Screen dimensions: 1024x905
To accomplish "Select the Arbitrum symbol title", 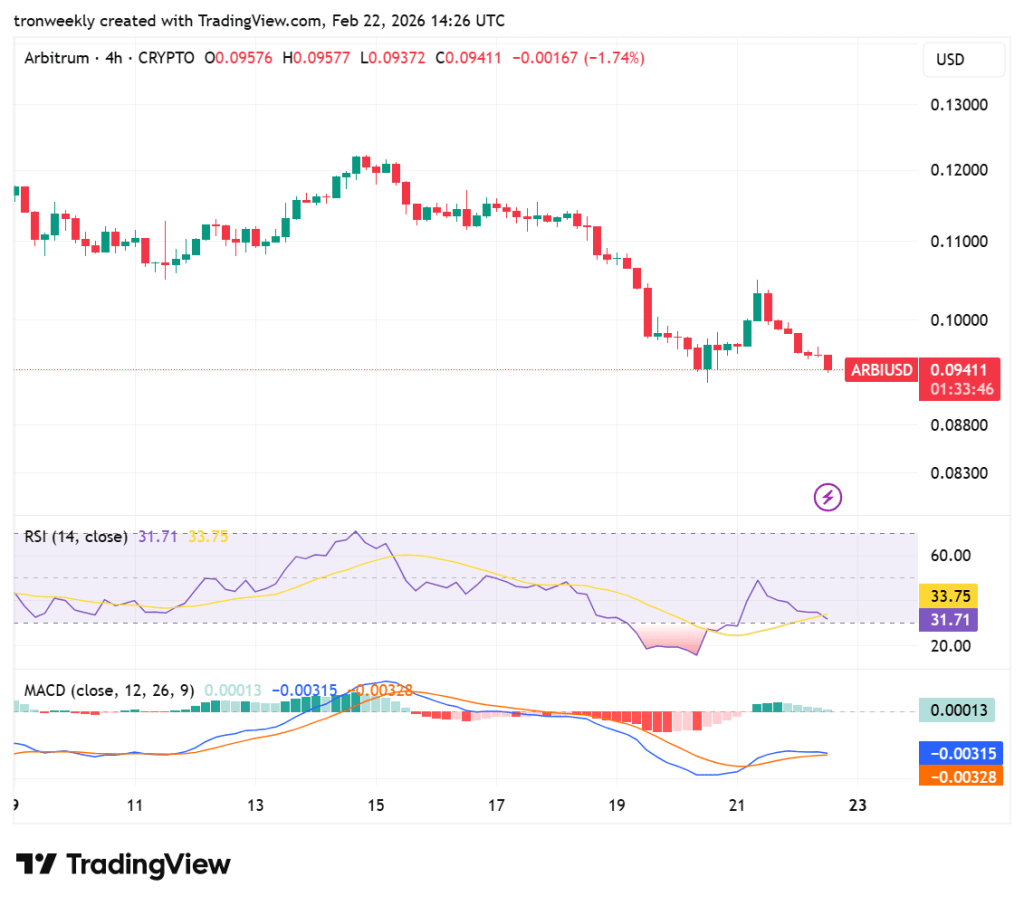I will click(x=57, y=58).
